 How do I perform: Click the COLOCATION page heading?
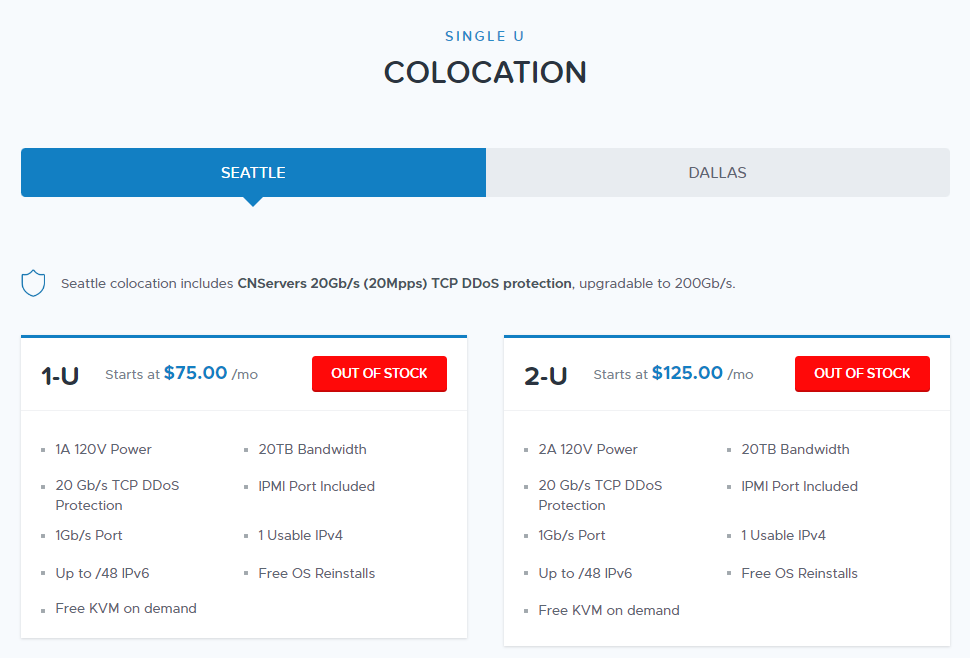485,73
